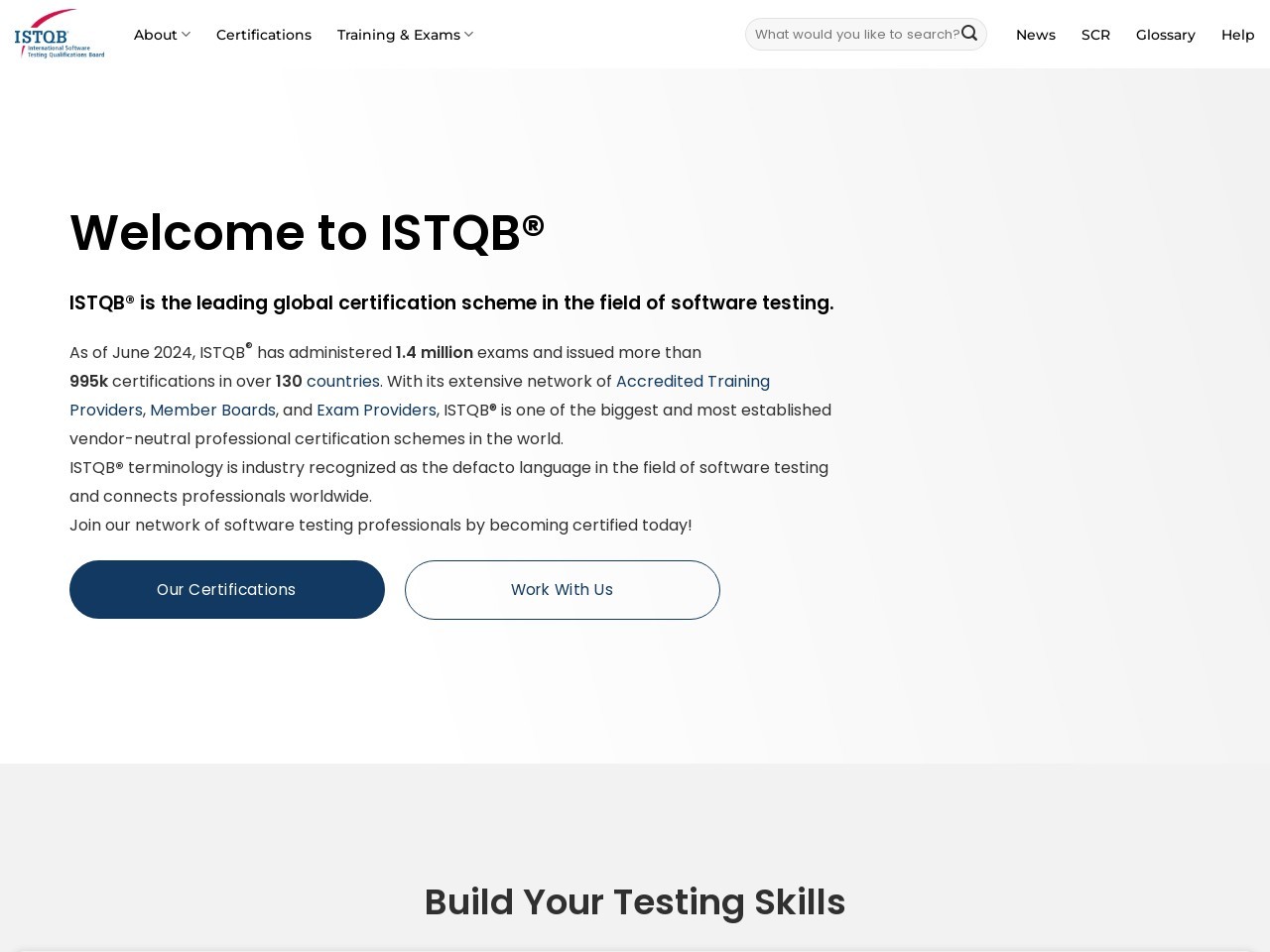Click the Welcome to ISTQB heading
The height and width of the screenshot is (952, 1270).
[308, 233]
